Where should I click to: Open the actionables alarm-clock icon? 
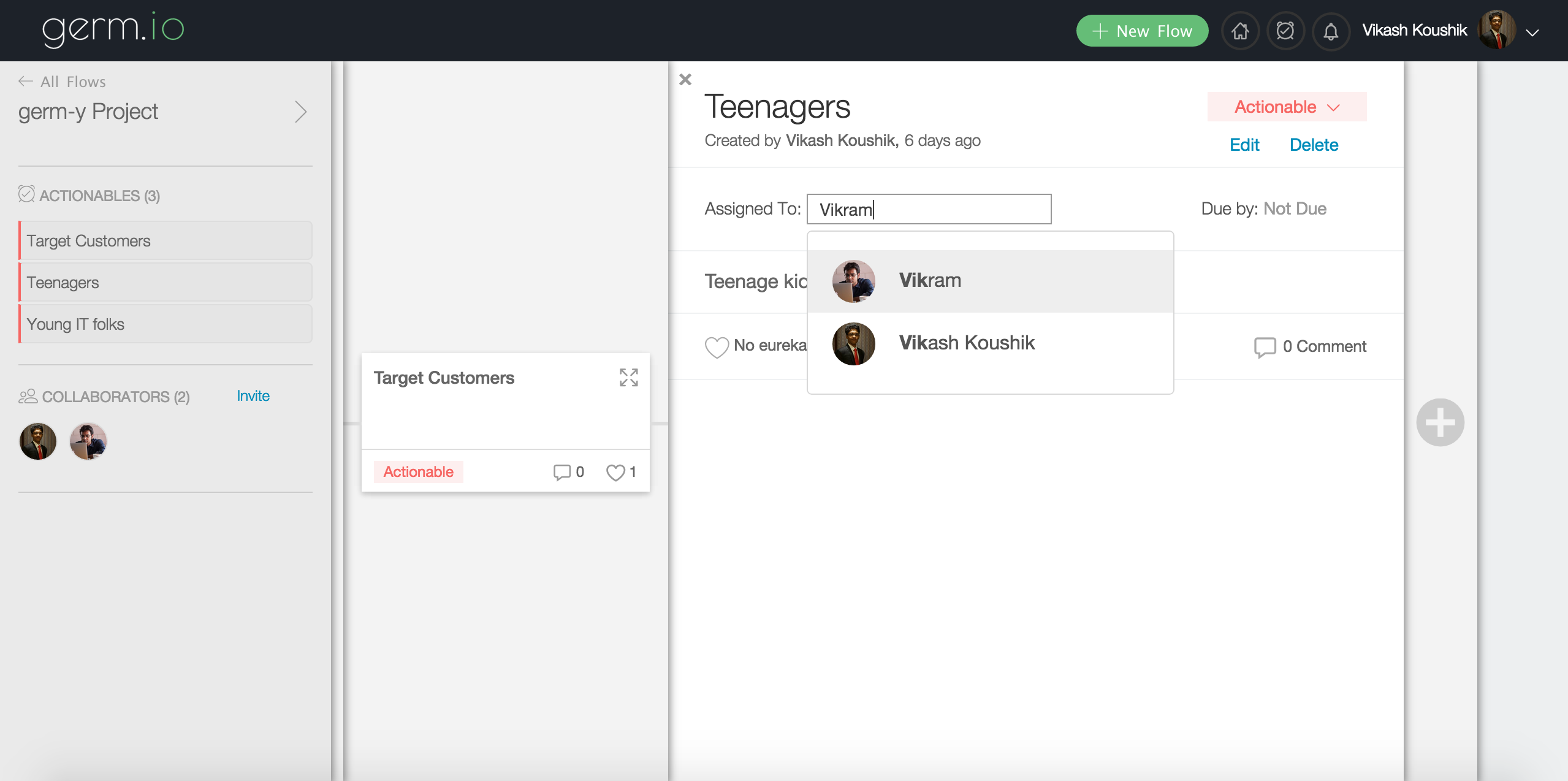click(1285, 31)
